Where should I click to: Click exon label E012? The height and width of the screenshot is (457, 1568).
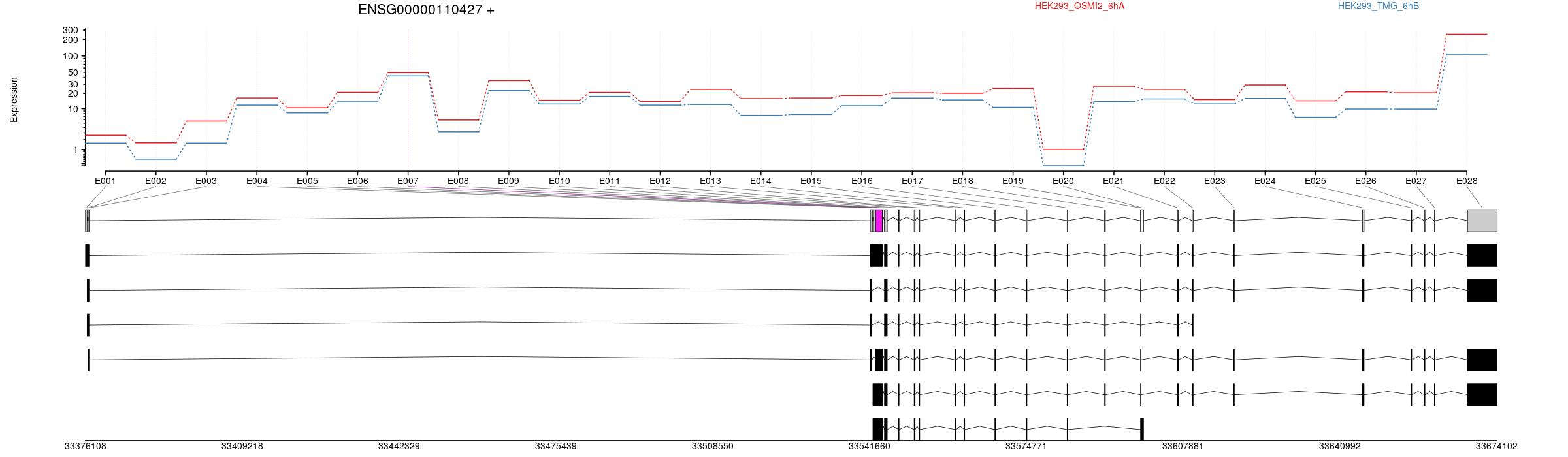(660, 181)
